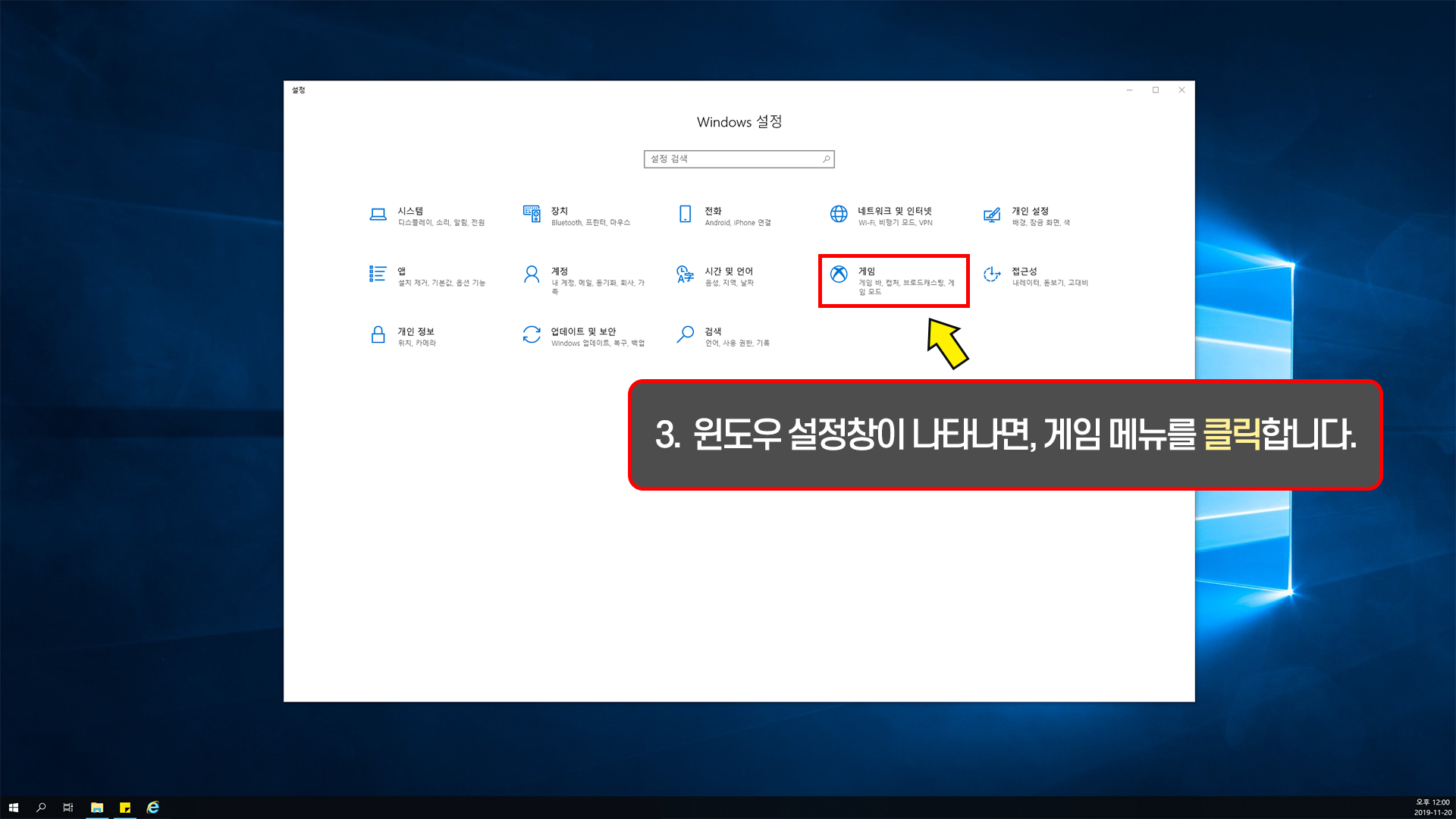Maximize the 설정 window
This screenshot has height=819, width=1456.
[x=1156, y=90]
